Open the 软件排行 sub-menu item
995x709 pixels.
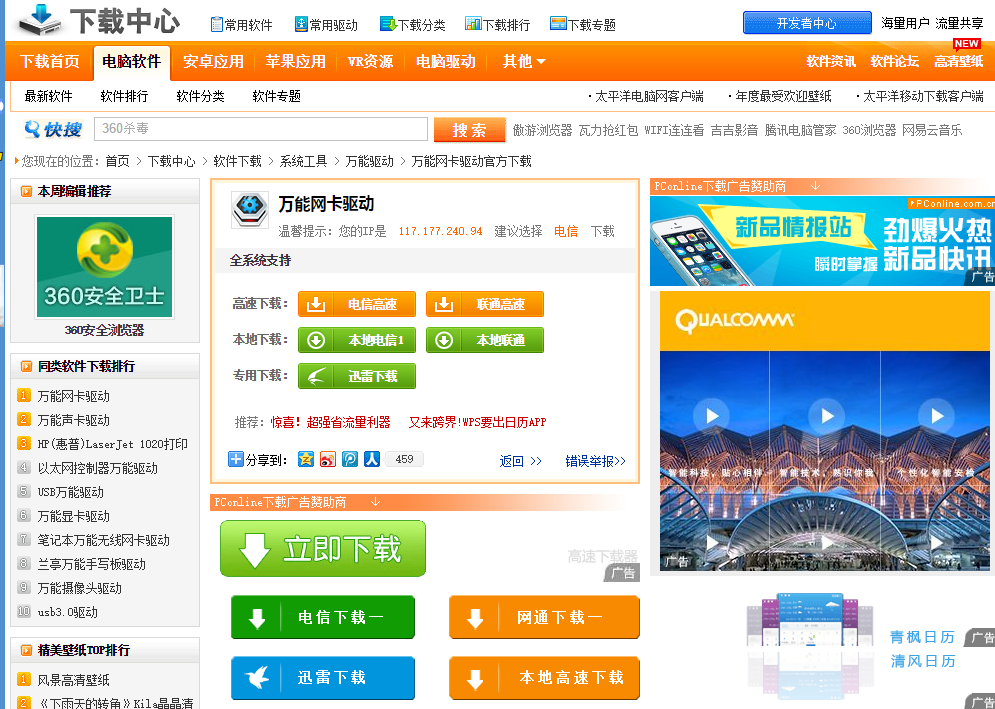pos(124,96)
